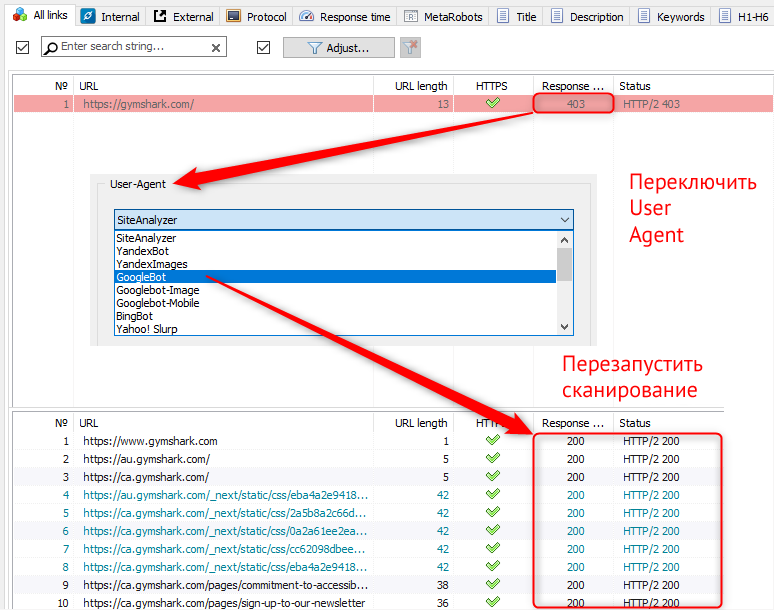Select Yahoo! Slurp in the User-Agent list
774x610 pixels.
click(335, 329)
